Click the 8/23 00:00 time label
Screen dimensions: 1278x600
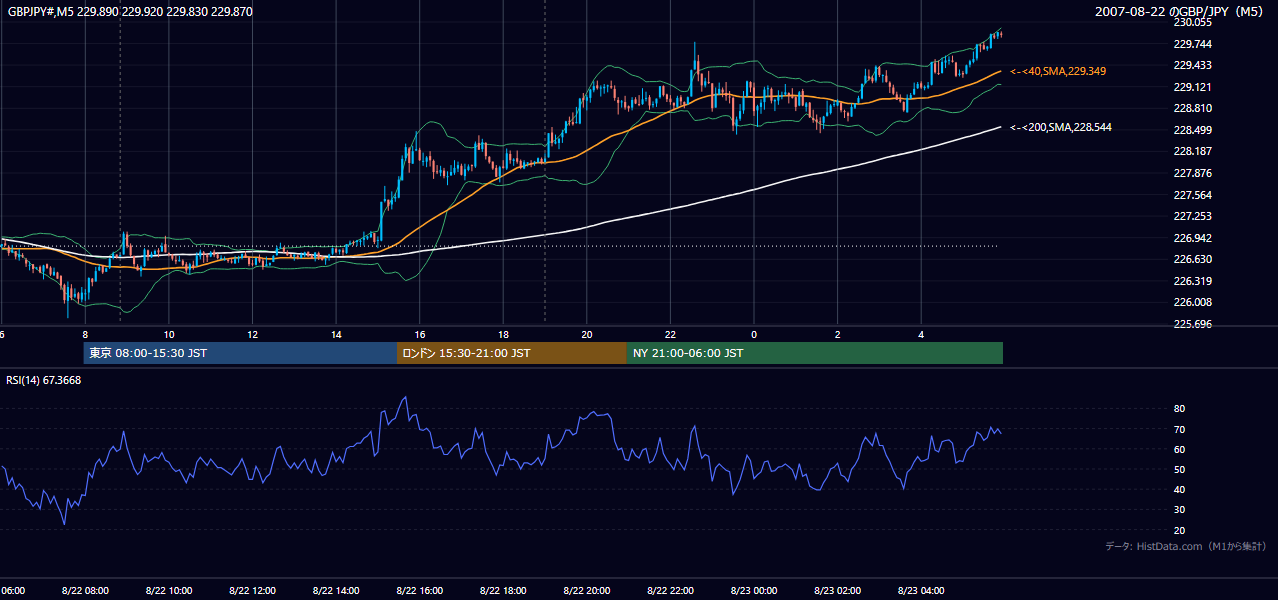(x=754, y=591)
